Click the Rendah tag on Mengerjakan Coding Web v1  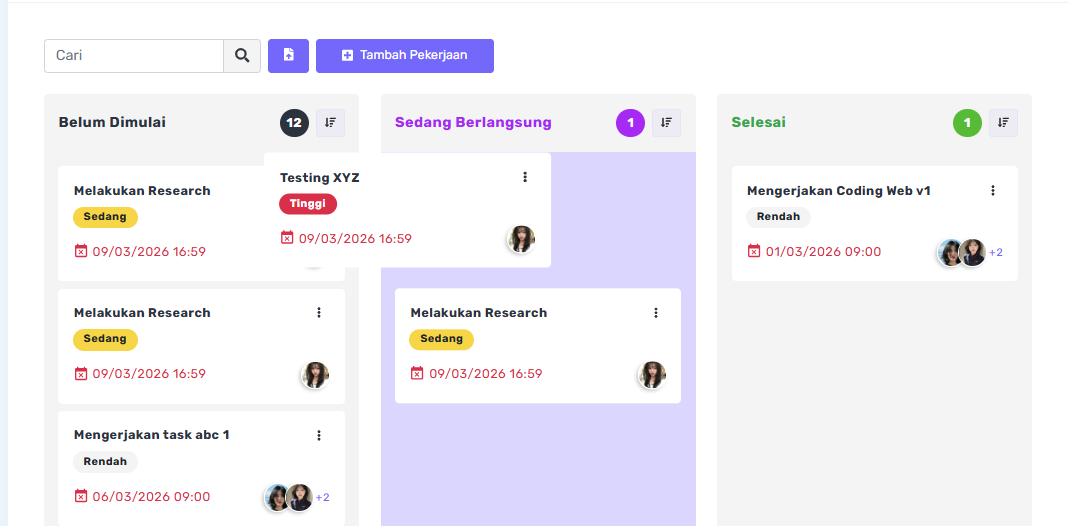tap(778, 217)
